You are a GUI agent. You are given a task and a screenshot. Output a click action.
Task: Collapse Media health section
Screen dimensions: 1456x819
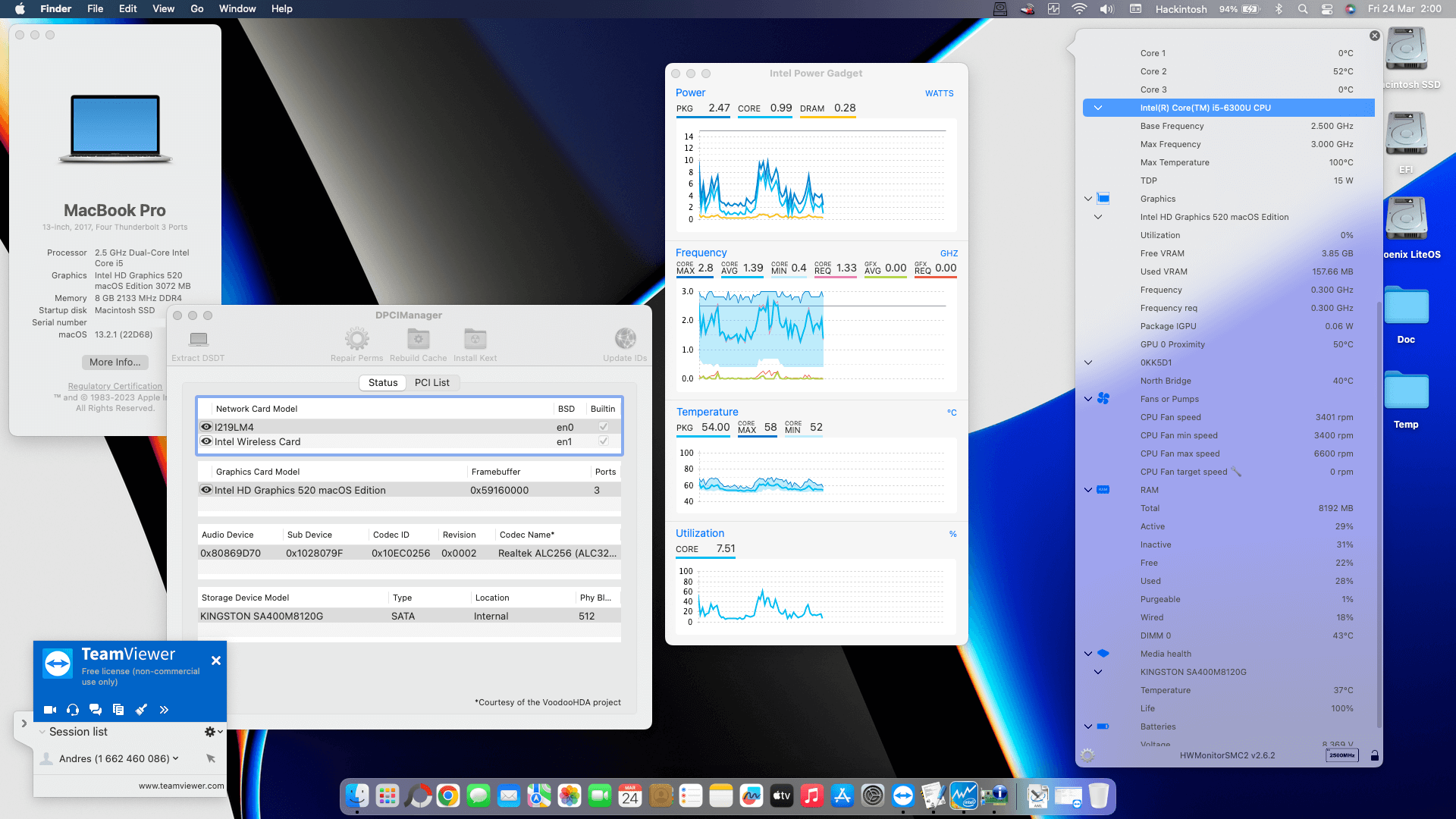tap(1088, 654)
